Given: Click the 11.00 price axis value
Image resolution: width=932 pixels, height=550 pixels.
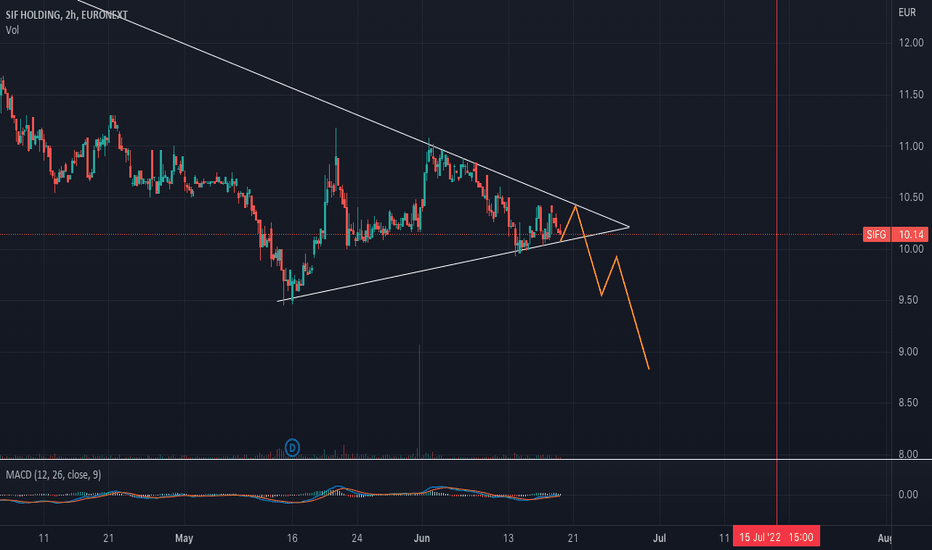Looking at the screenshot, I should point(911,146).
